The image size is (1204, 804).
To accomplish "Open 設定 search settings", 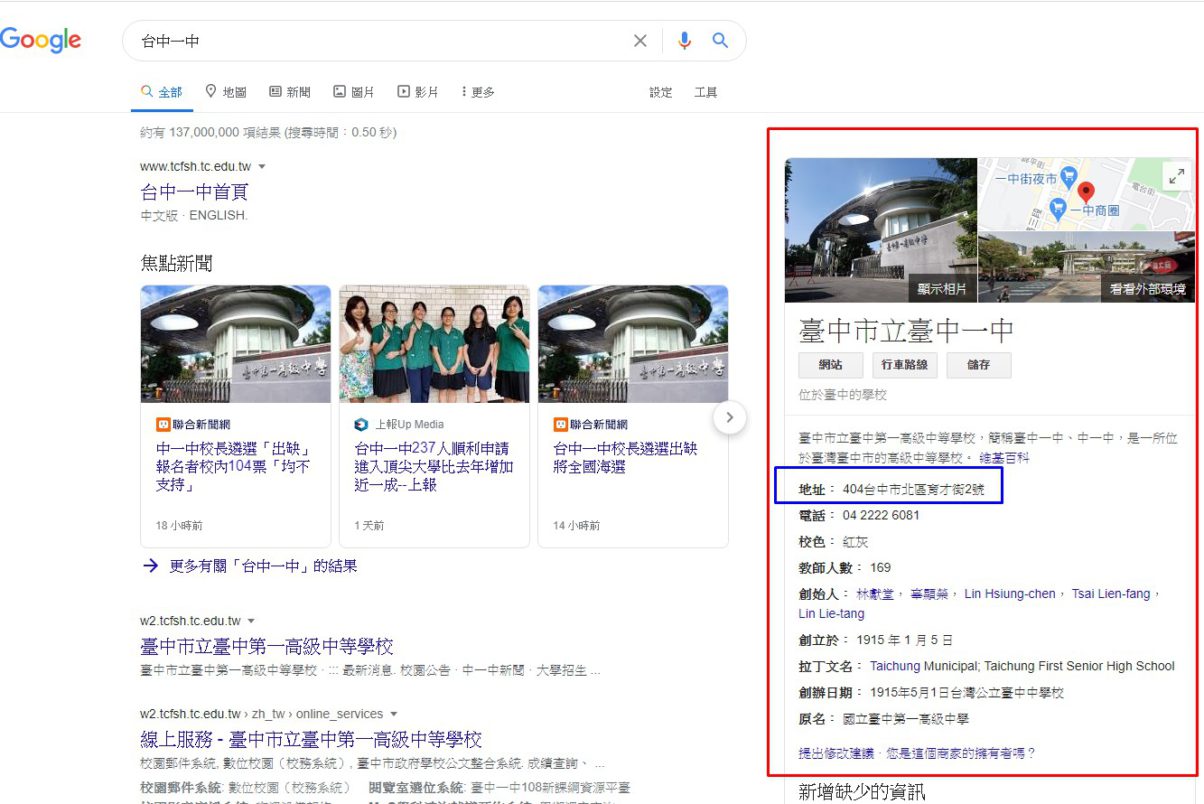I will [661, 92].
